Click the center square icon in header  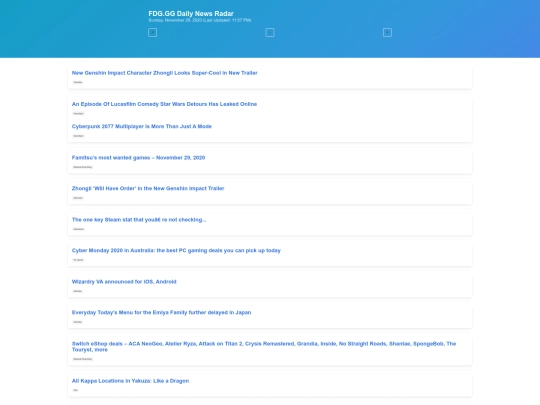pos(270,33)
